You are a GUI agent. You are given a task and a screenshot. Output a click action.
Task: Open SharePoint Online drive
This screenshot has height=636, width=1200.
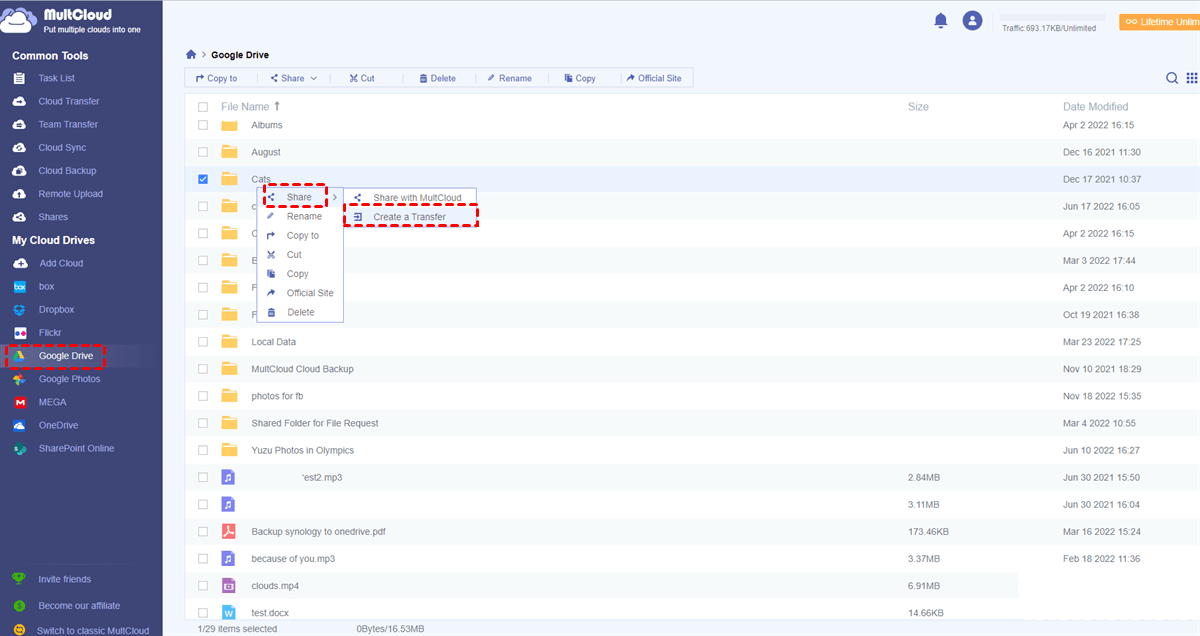(x=76, y=448)
